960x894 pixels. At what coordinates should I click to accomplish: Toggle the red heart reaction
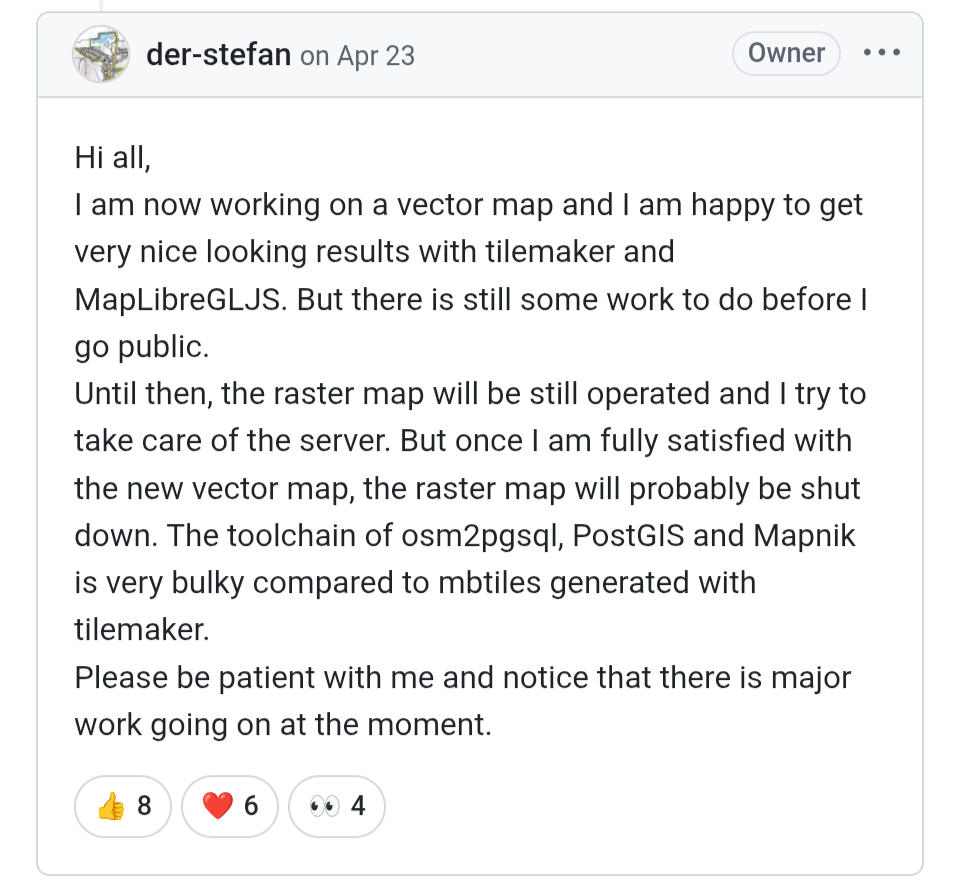(x=230, y=806)
